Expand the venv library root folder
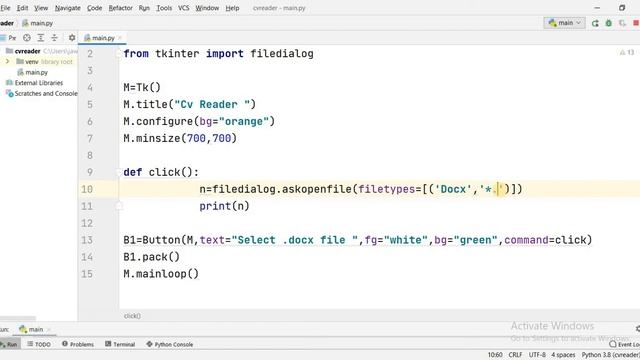640x360 pixels. coord(7,62)
